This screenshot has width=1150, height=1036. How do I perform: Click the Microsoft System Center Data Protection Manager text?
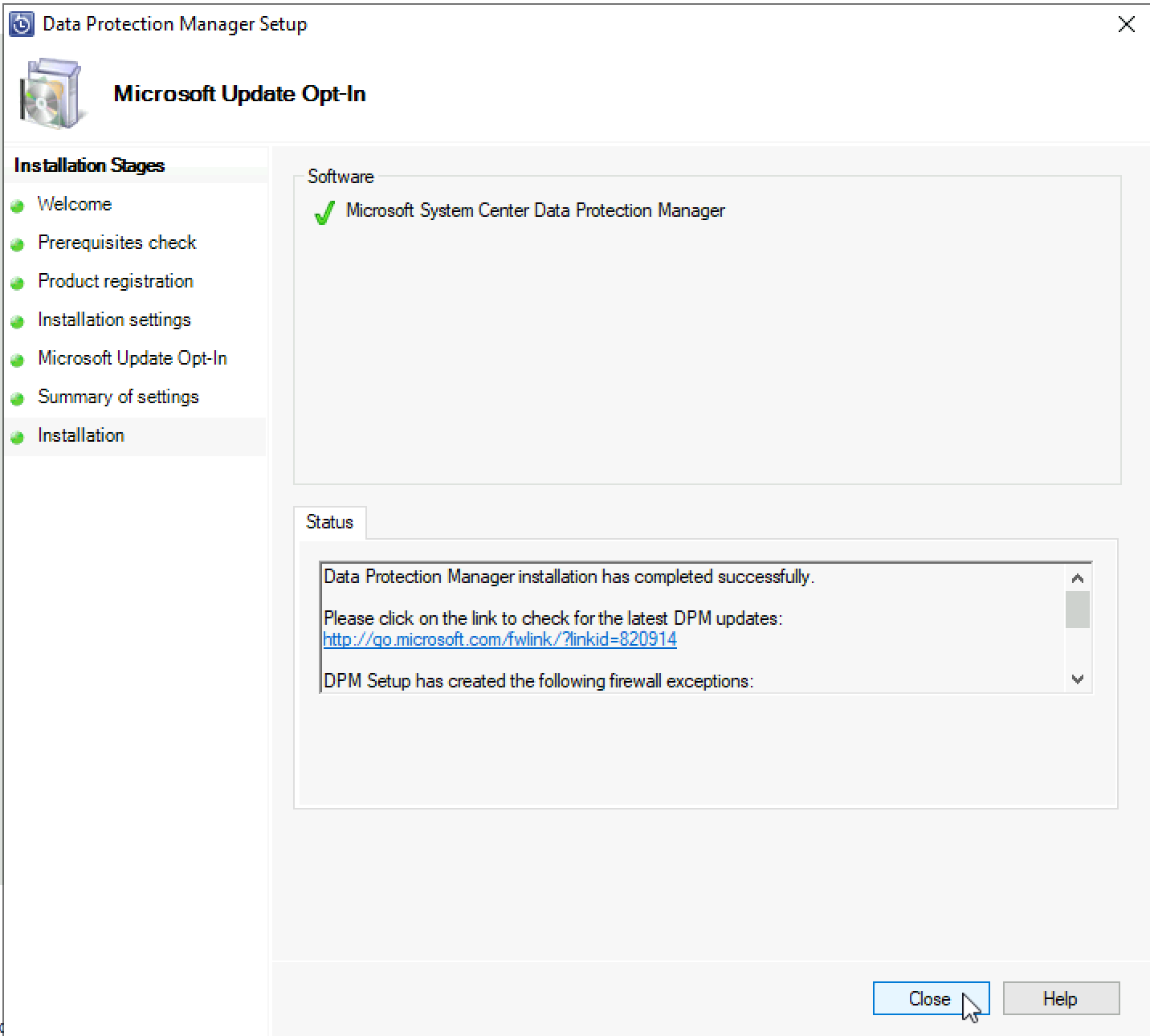pyautogui.click(x=536, y=210)
